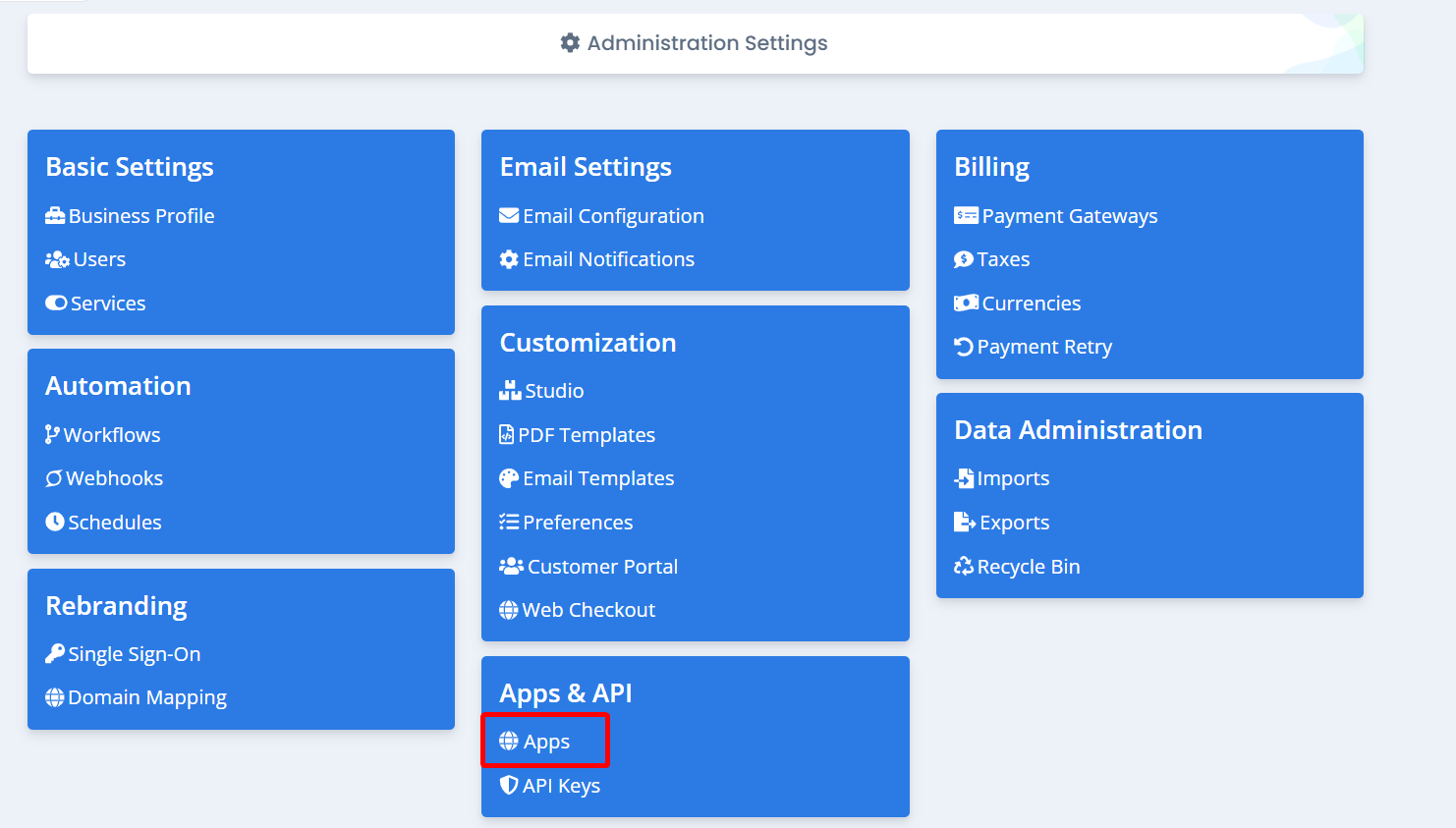This screenshot has width=1456, height=828.
Task: Click the Customer Portal people icon
Action: [511, 566]
